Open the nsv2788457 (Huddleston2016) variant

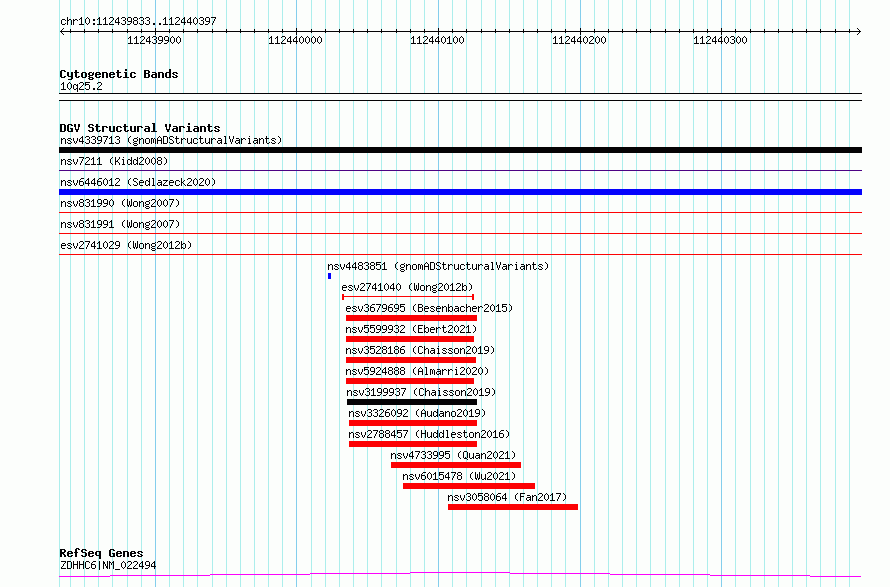[x=429, y=434]
